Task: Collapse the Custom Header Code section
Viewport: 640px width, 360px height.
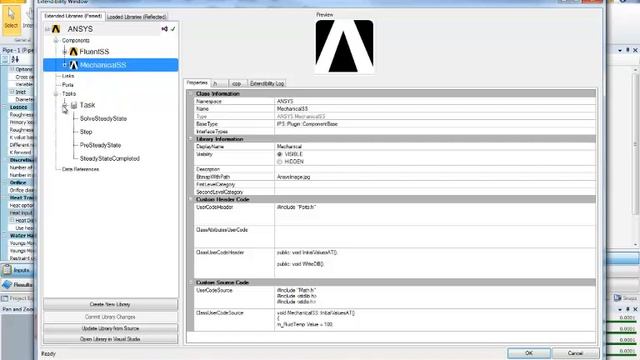Action: click(190, 199)
